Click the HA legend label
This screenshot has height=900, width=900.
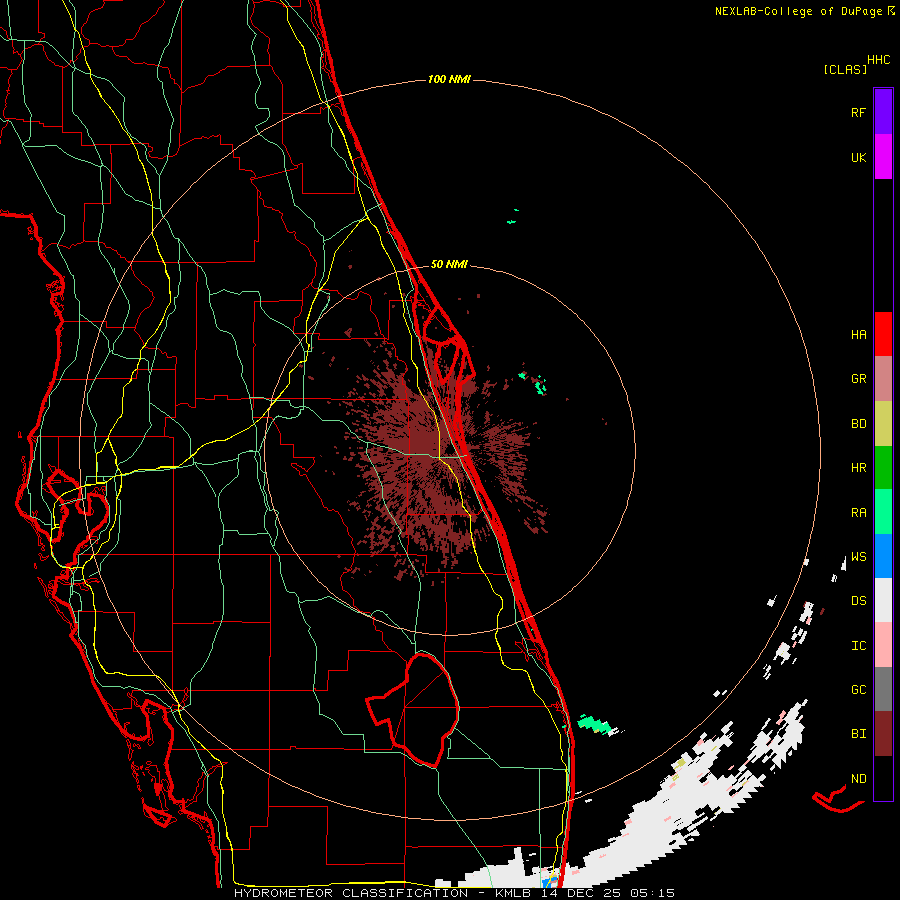[858, 335]
